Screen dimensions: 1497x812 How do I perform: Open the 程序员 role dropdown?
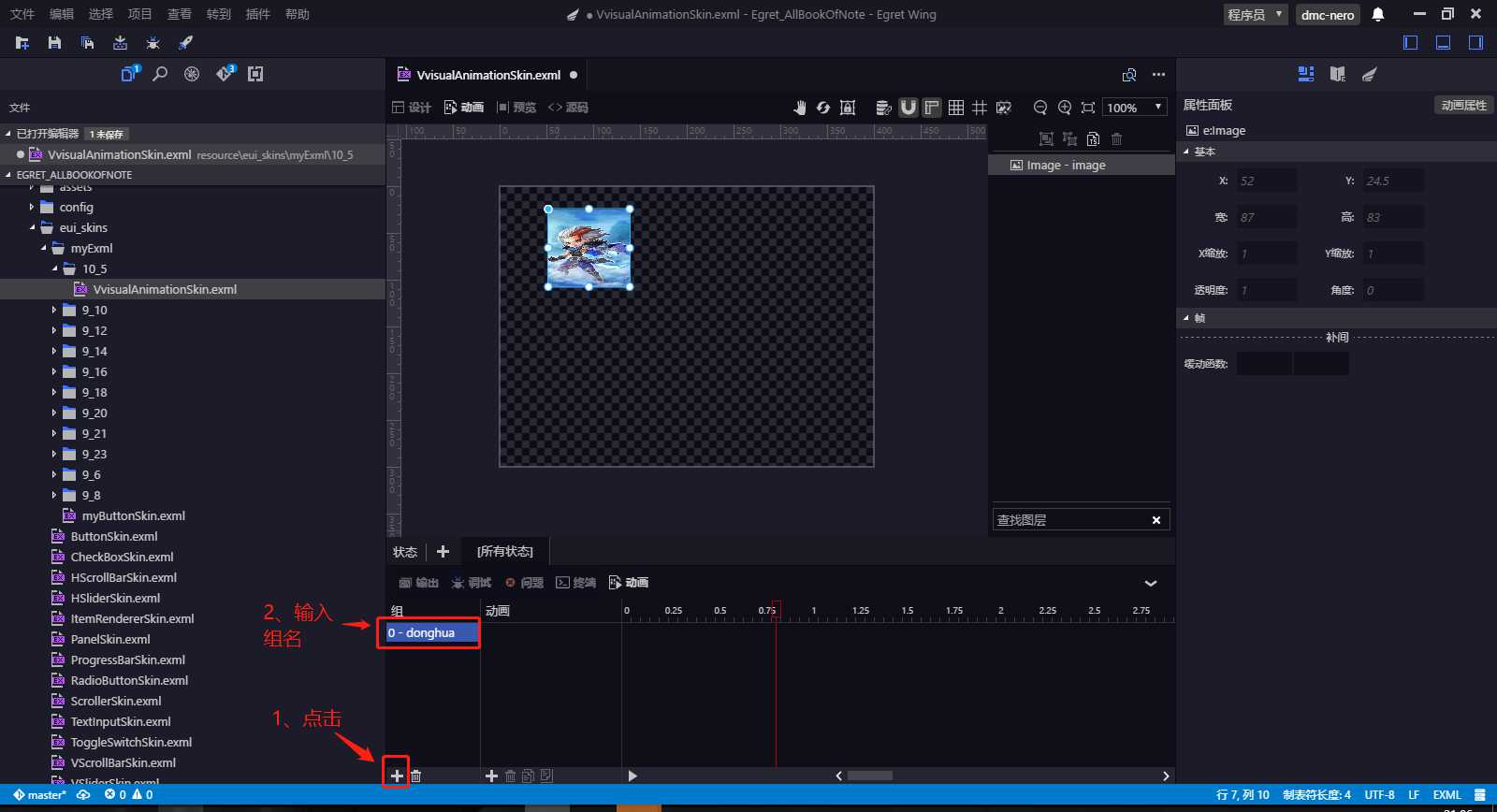click(1255, 14)
